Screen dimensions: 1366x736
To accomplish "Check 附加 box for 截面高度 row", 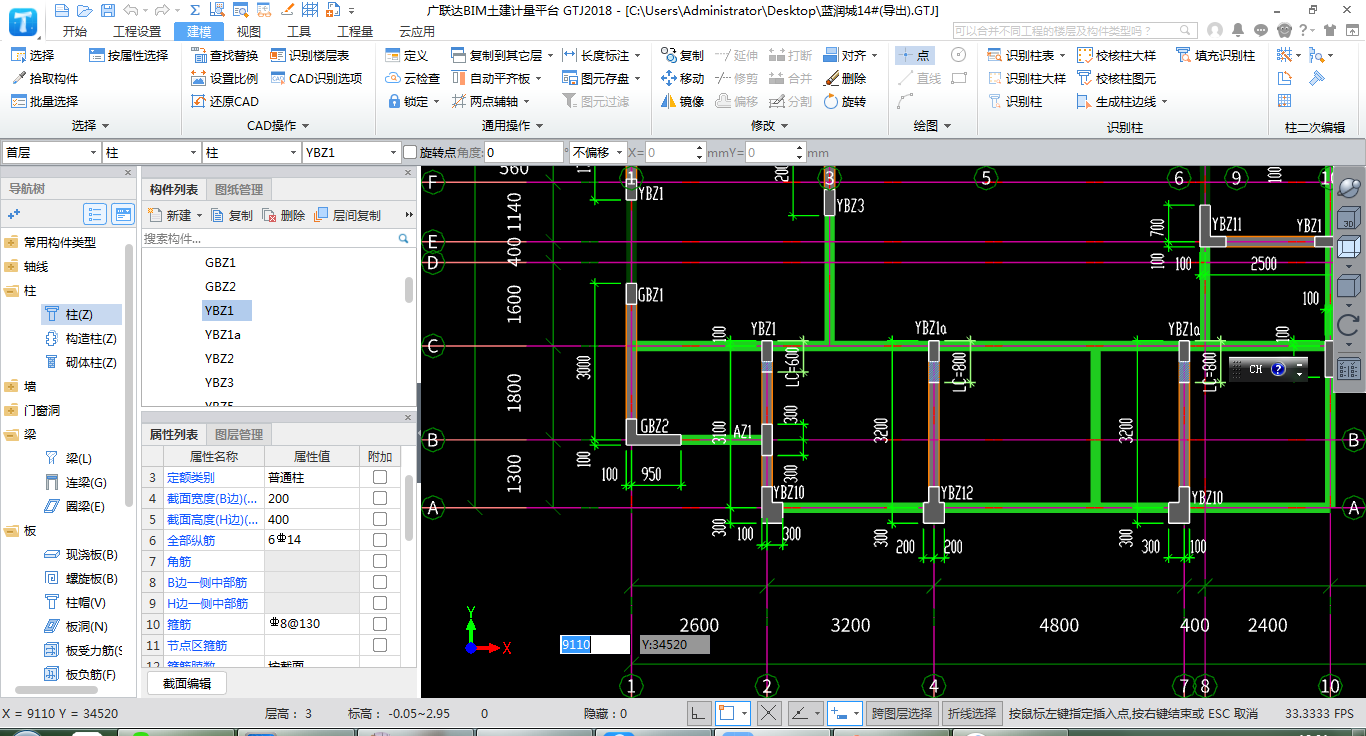I will (x=380, y=519).
